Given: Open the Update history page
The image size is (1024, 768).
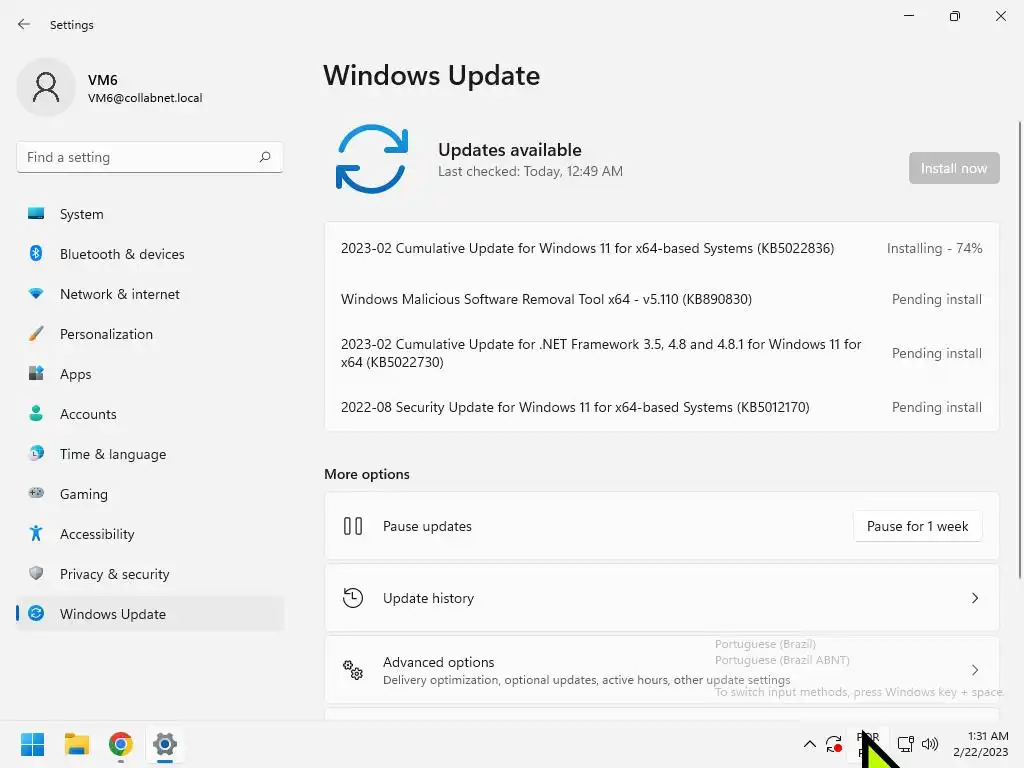Looking at the screenshot, I should (x=662, y=598).
